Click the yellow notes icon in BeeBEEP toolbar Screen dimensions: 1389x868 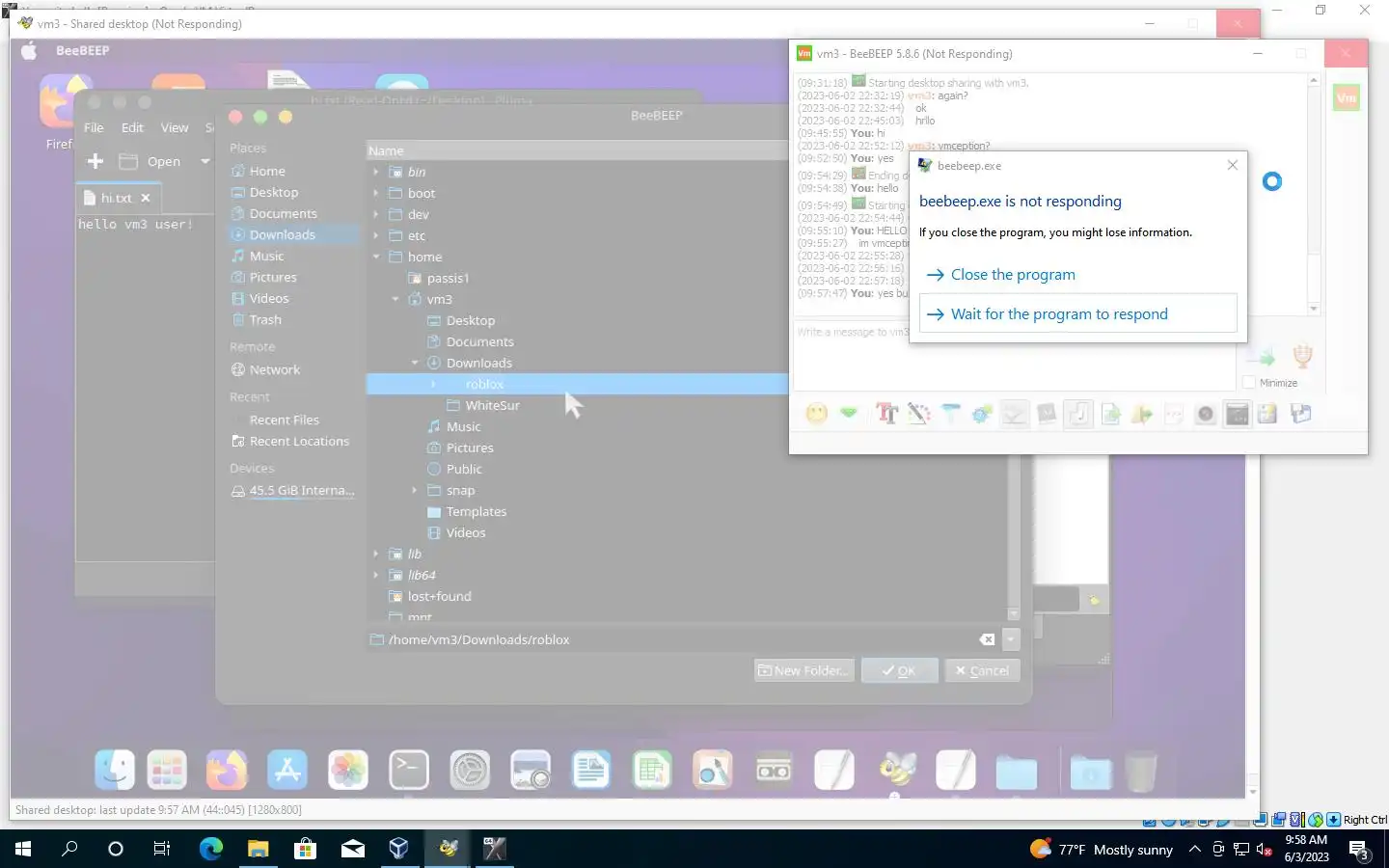pos(1267,414)
